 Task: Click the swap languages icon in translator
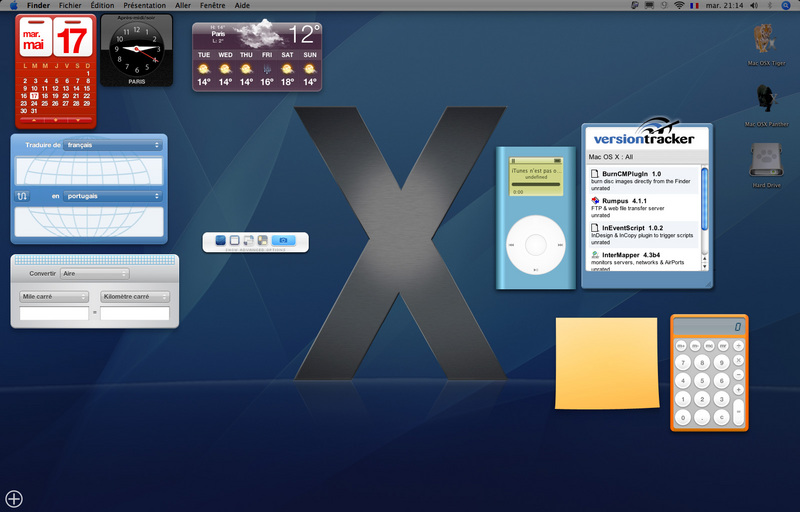pyautogui.click(x=22, y=196)
